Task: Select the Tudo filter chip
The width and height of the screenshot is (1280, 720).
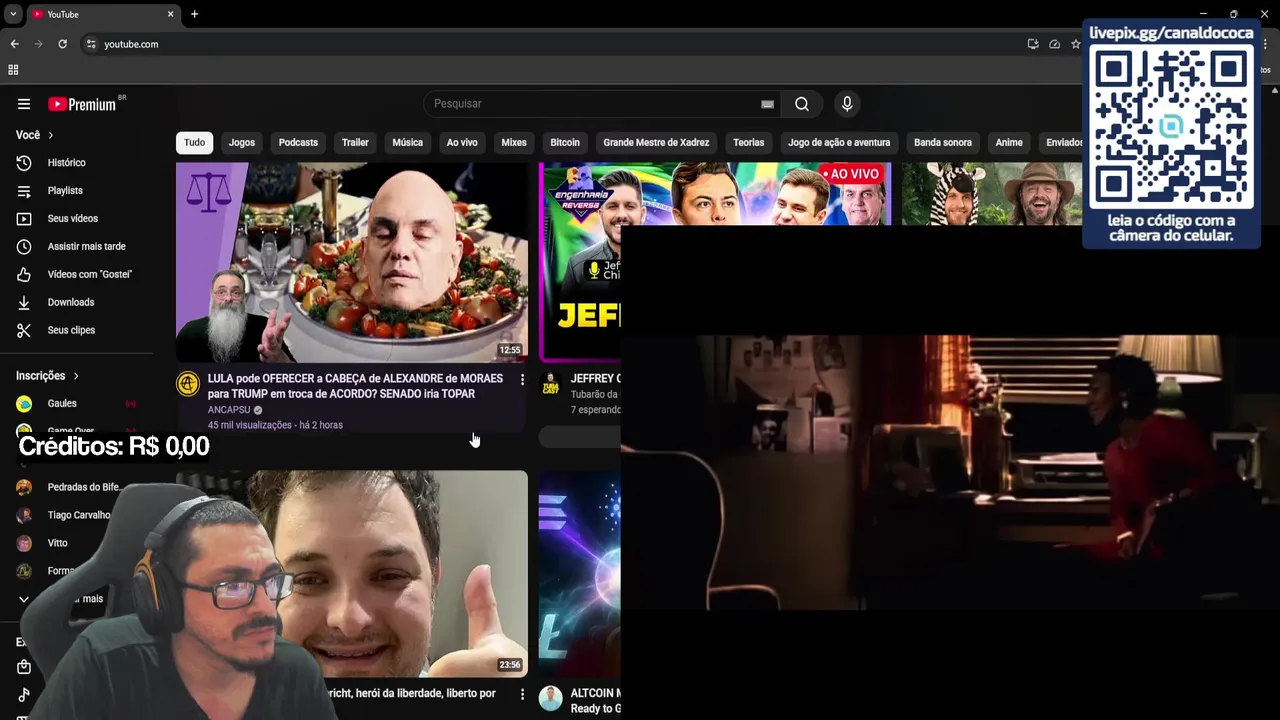Action: [194, 142]
